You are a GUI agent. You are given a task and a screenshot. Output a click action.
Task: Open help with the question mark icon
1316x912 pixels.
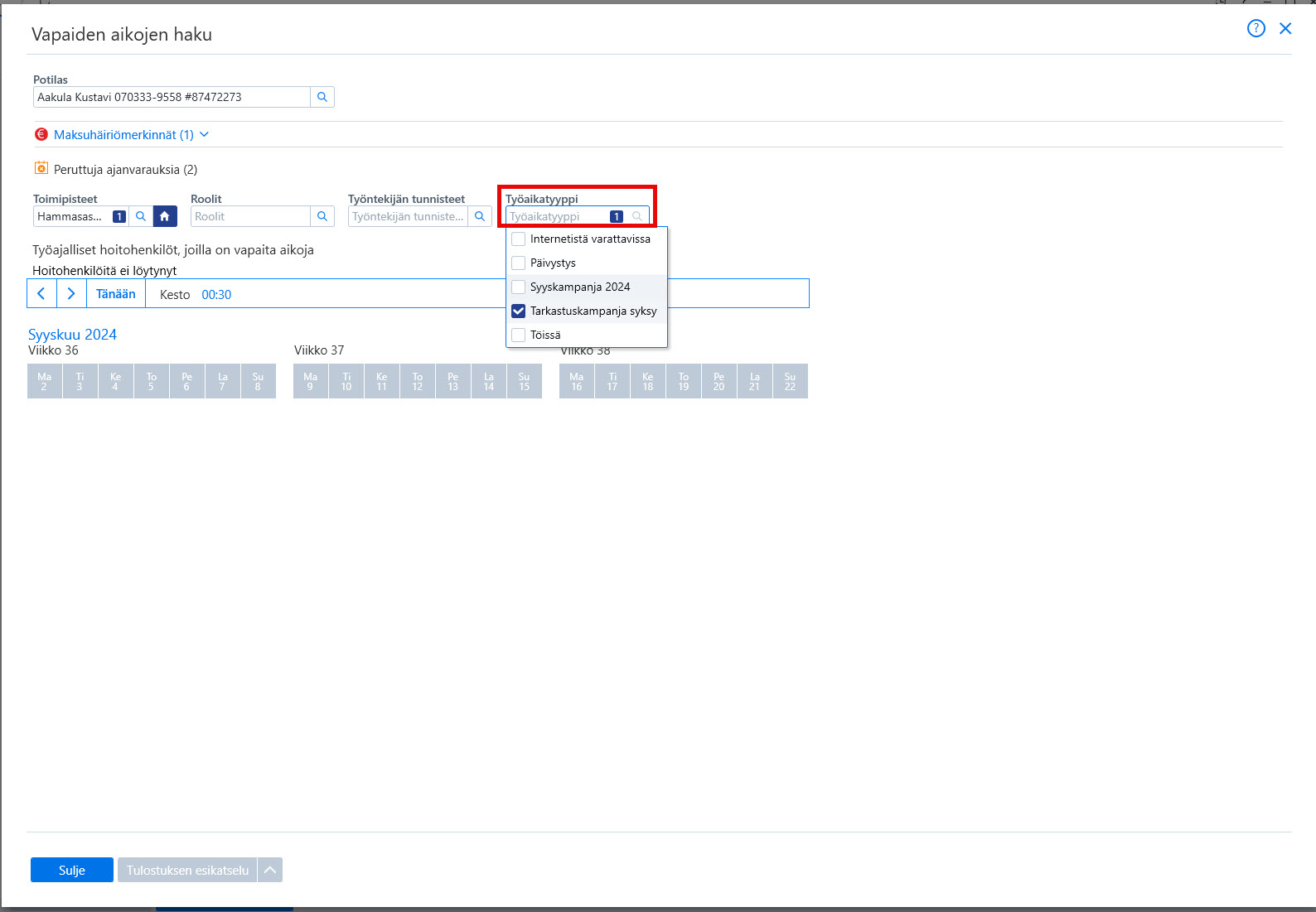1256,29
